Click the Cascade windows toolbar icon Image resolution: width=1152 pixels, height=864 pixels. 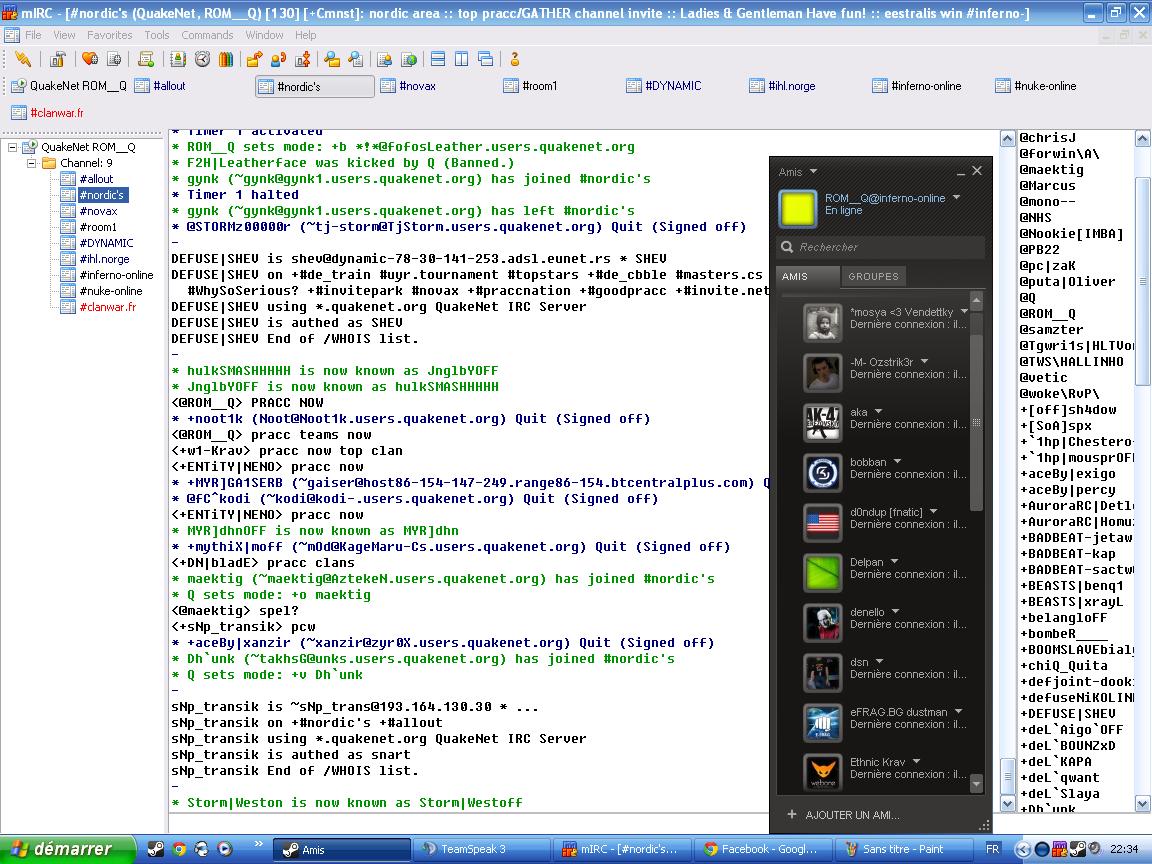[485, 60]
